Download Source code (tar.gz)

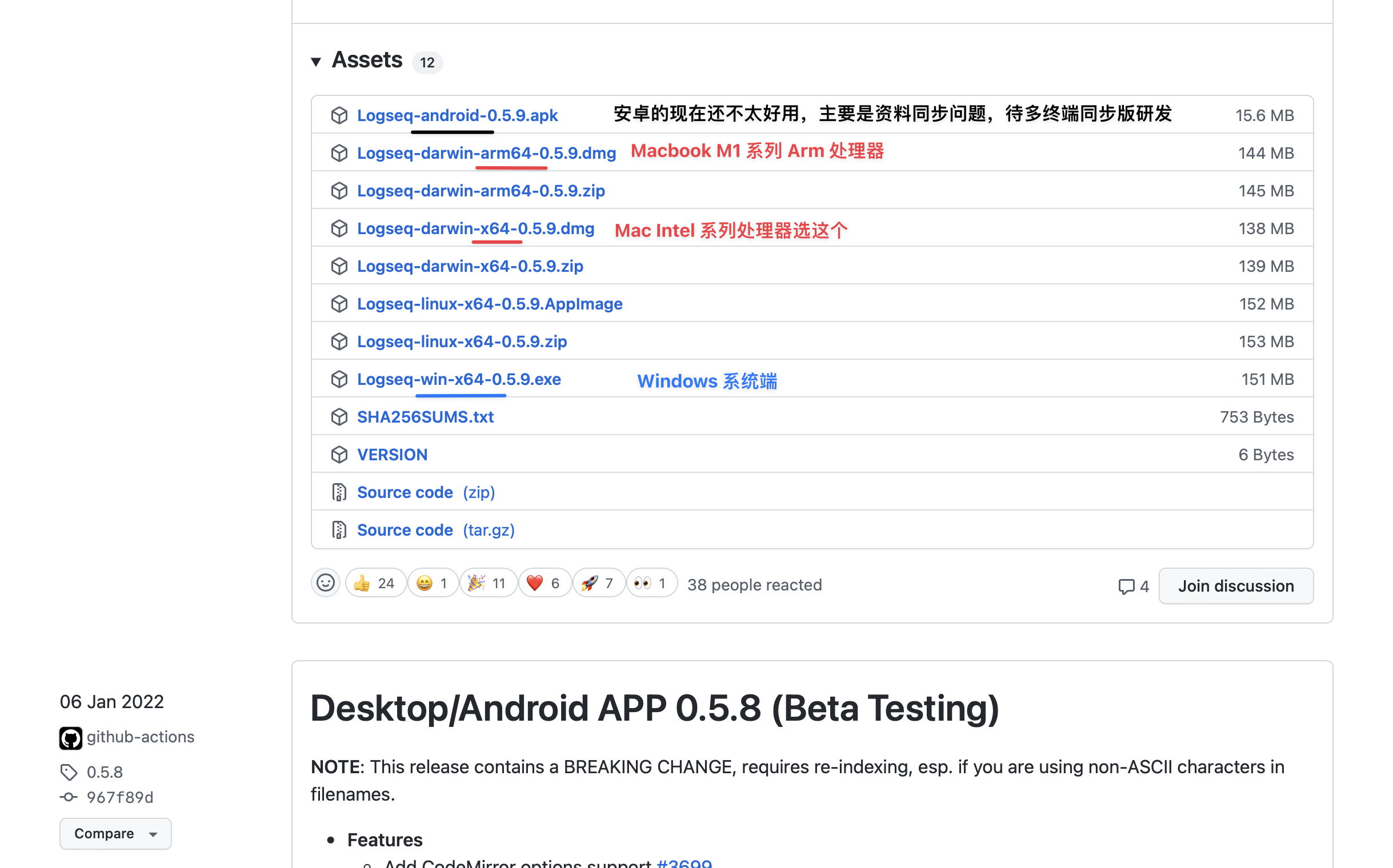pos(436,530)
